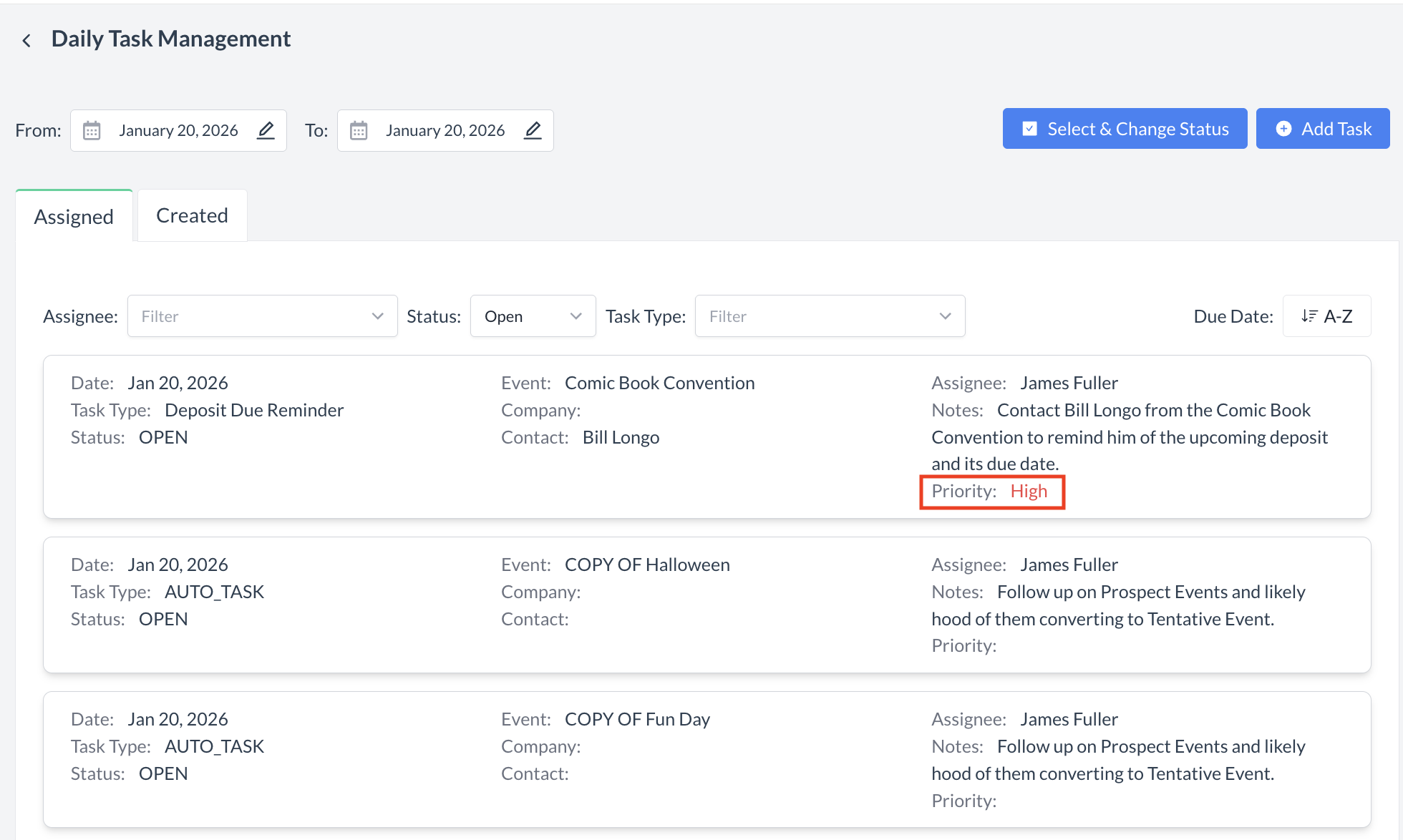
Task: Open the COPY OF Fun Day task card
Action: point(636,719)
